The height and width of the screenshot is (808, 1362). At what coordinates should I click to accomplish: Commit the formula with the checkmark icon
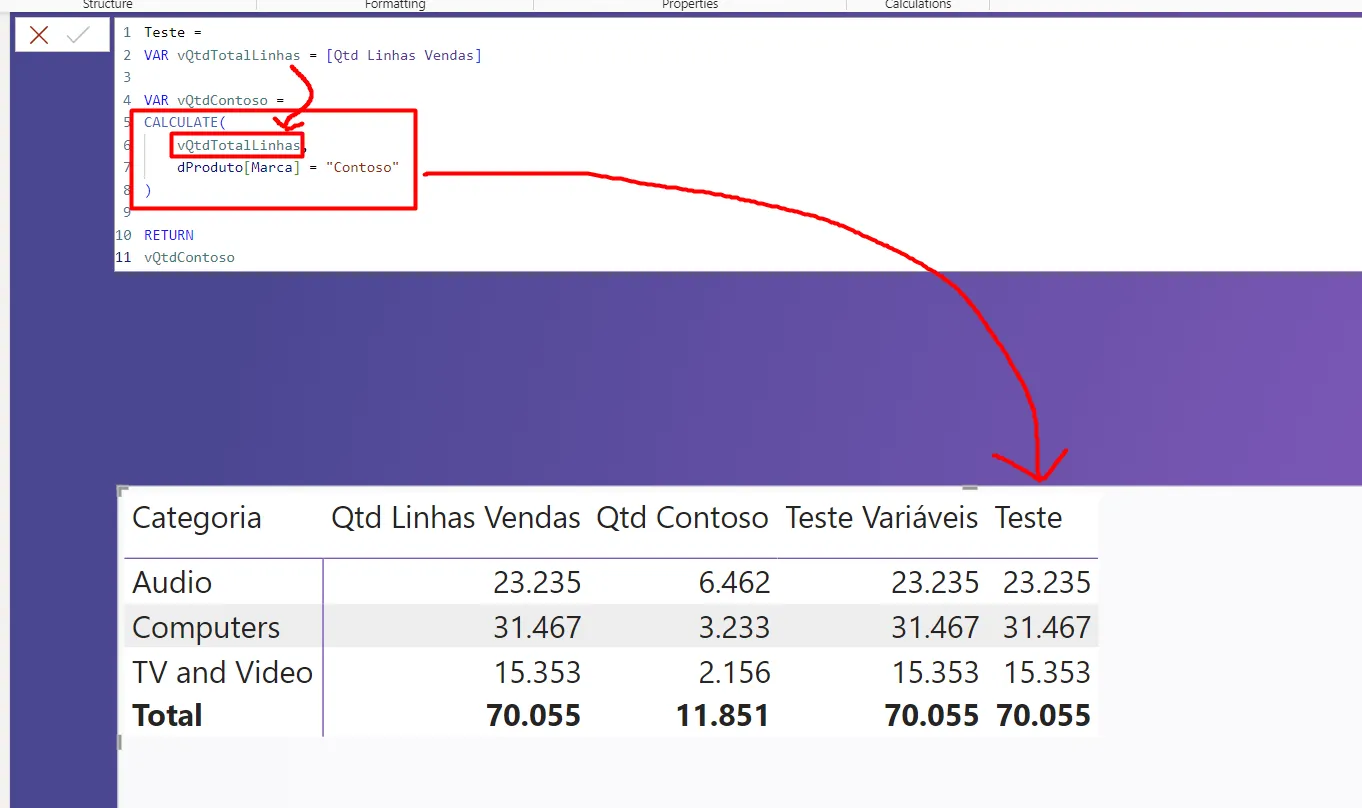coord(78,36)
